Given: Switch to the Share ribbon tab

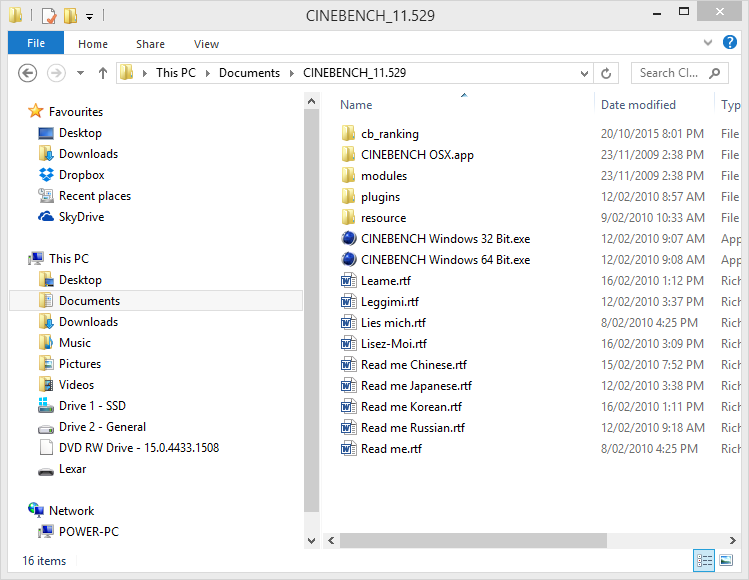Looking at the screenshot, I should (150, 44).
